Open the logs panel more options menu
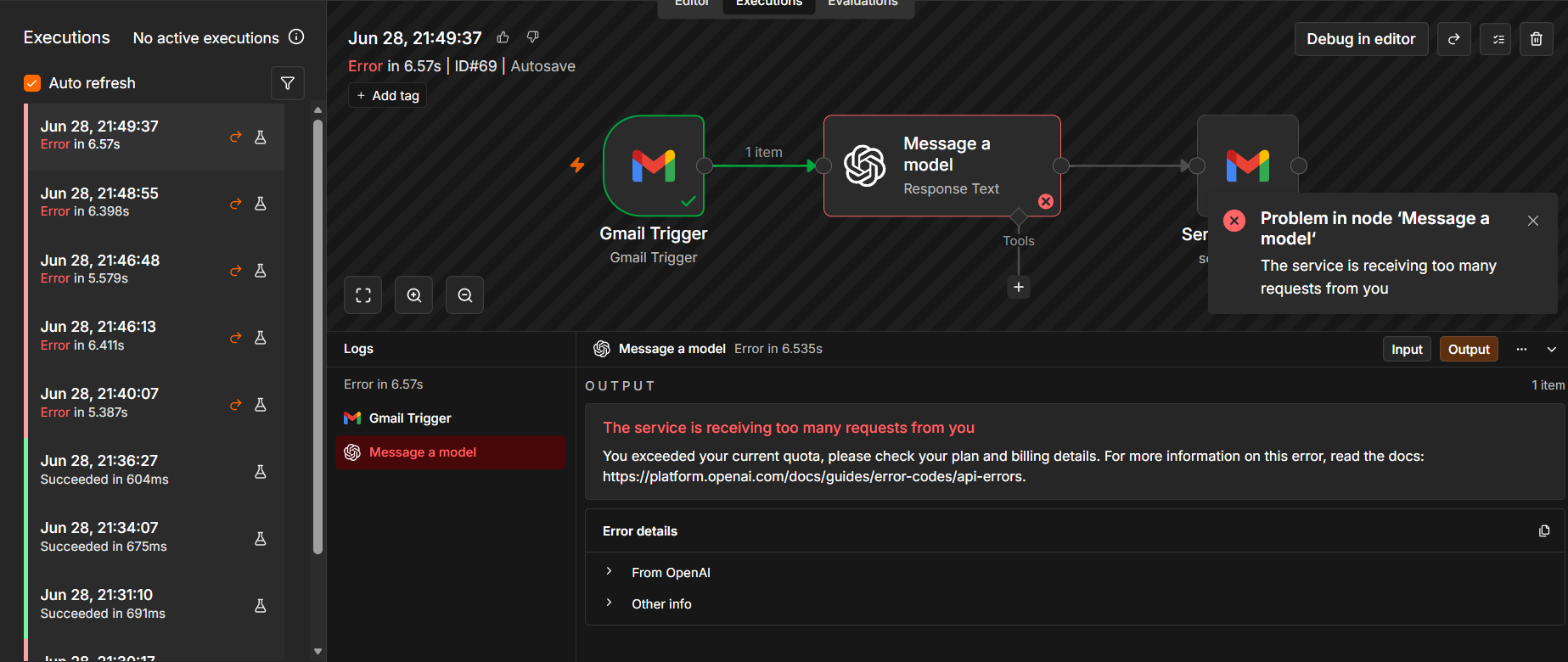The width and height of the screenshot is (1568, 662). pos(1521,350)
